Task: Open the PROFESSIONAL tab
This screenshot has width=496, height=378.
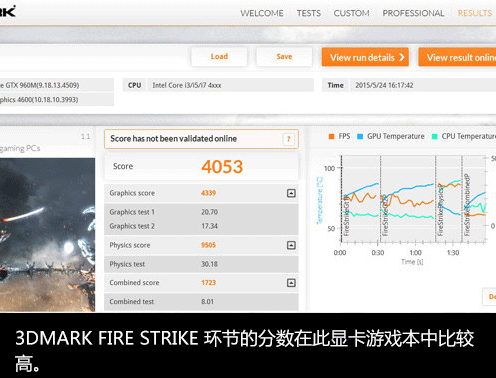Action: pyautogui.click(x=413, y=13)
